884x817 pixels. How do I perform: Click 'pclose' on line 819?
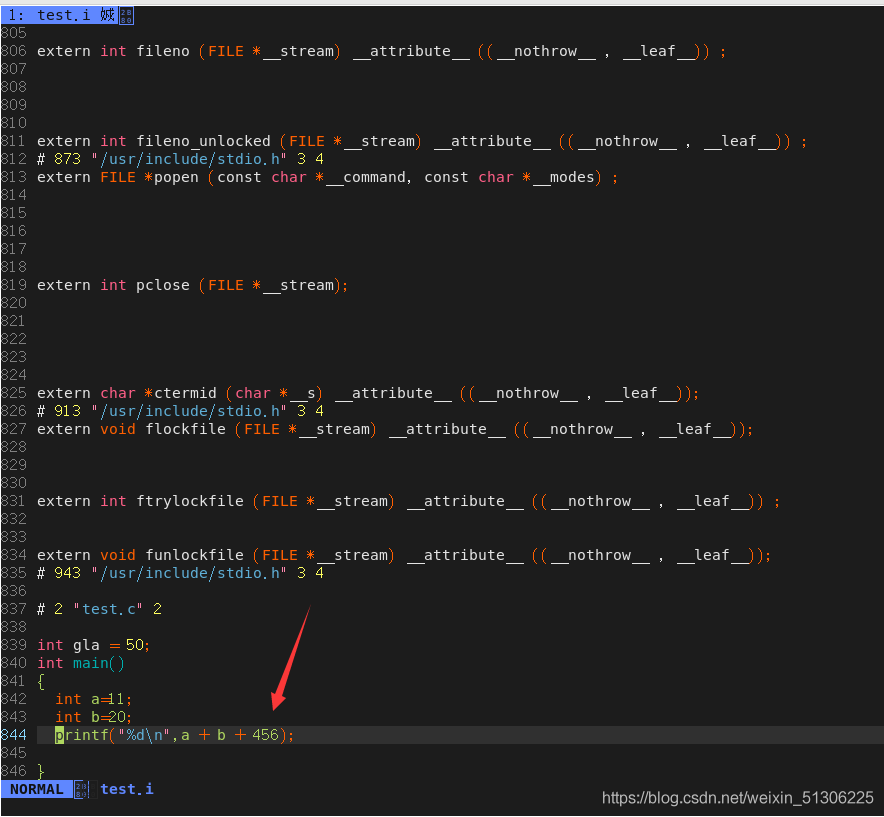pyautogui.click(x=163, y=285)
